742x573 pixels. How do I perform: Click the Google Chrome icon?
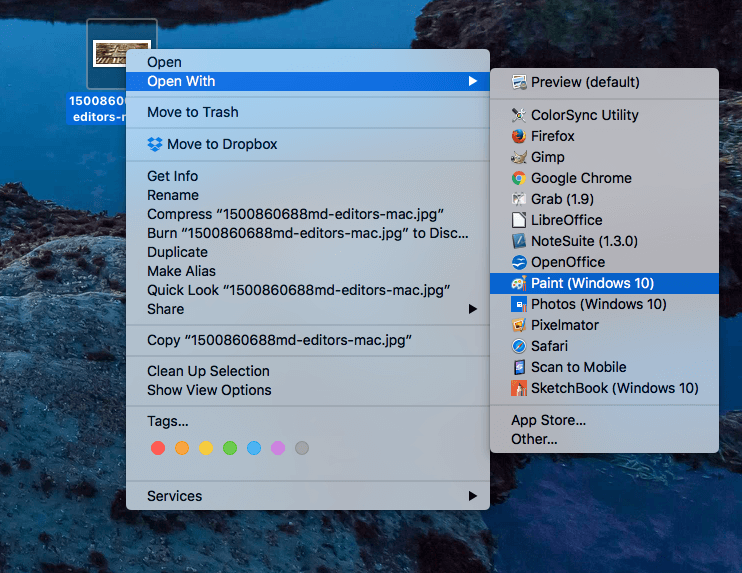tap(519, 178)
